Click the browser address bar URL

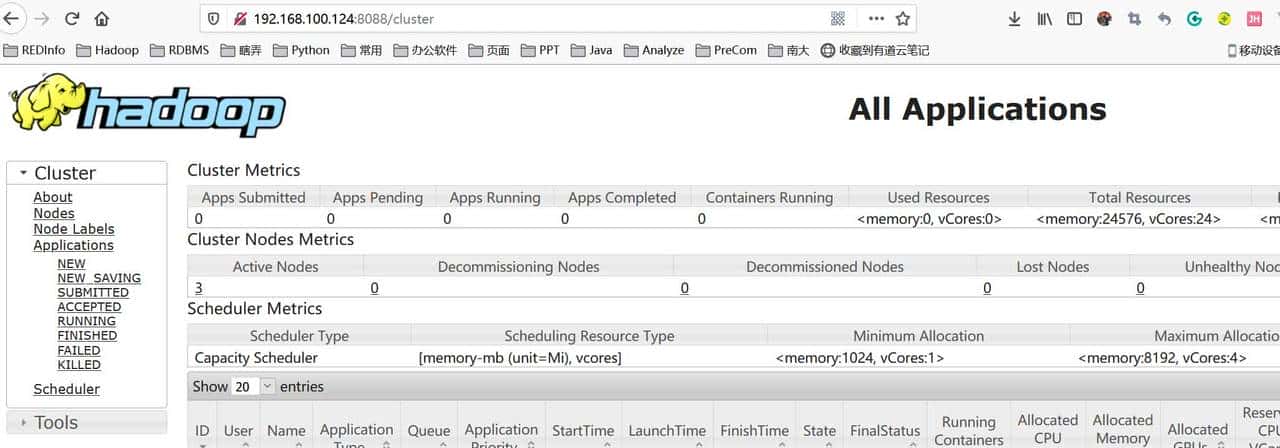[x=344, y=18]
